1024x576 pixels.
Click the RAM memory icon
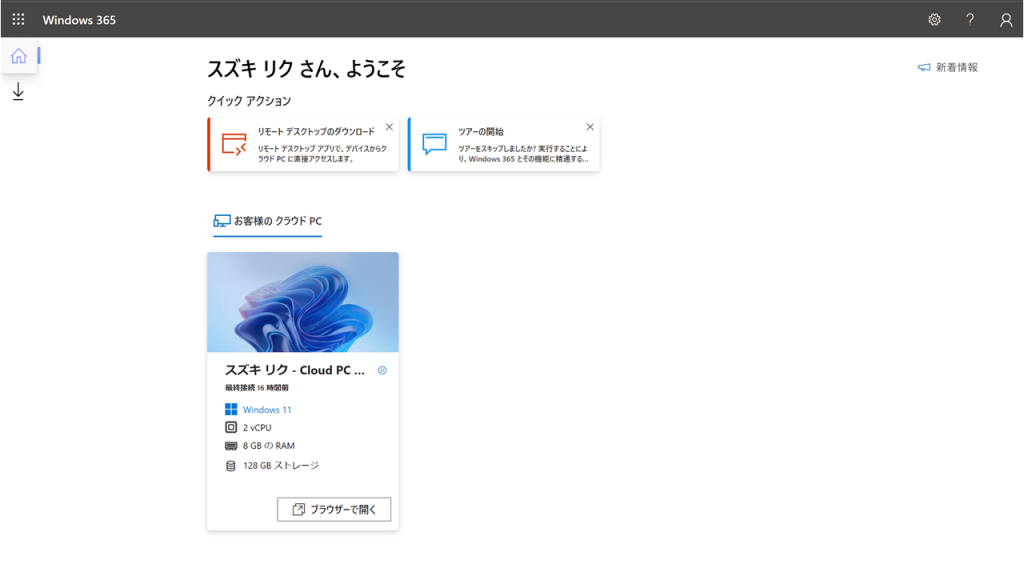coord(231,445)
